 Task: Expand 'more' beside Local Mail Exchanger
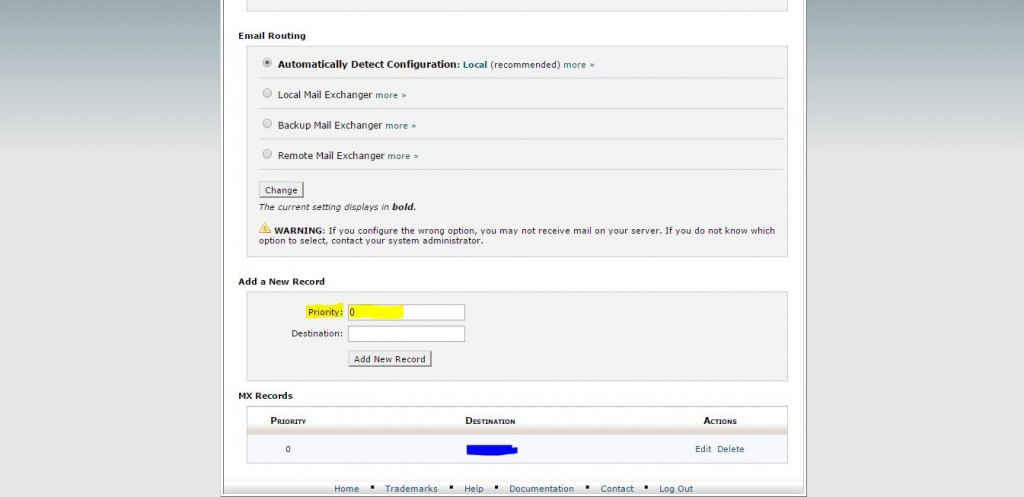tap(390, 96)
